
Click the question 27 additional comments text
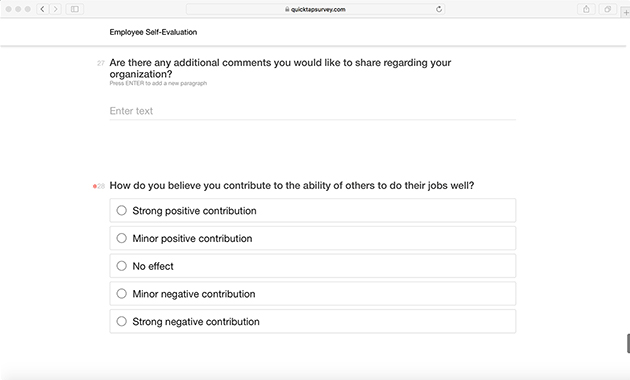click(x=280, y=68)
